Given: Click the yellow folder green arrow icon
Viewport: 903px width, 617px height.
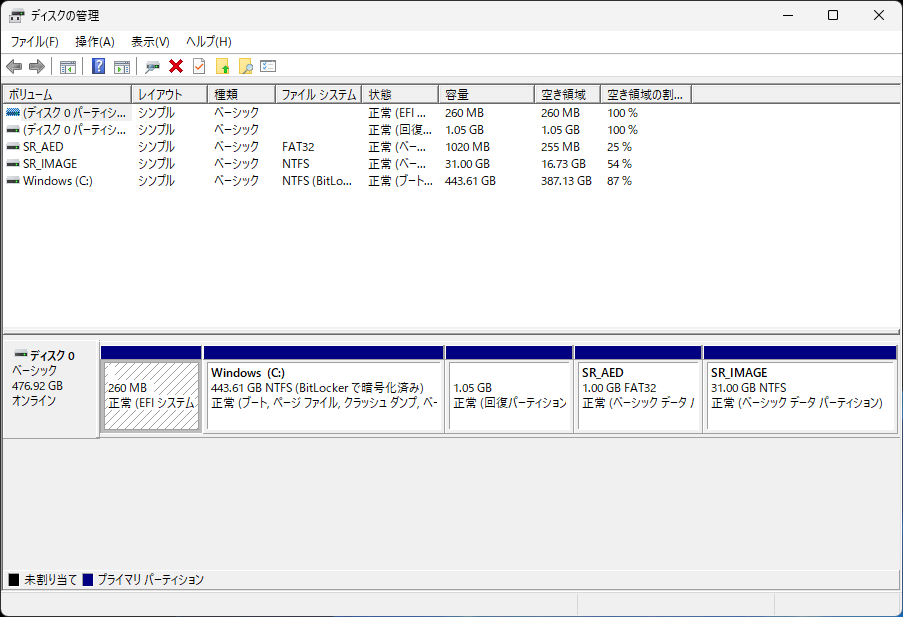Looking at the screenshot, I should pos(223,67).
